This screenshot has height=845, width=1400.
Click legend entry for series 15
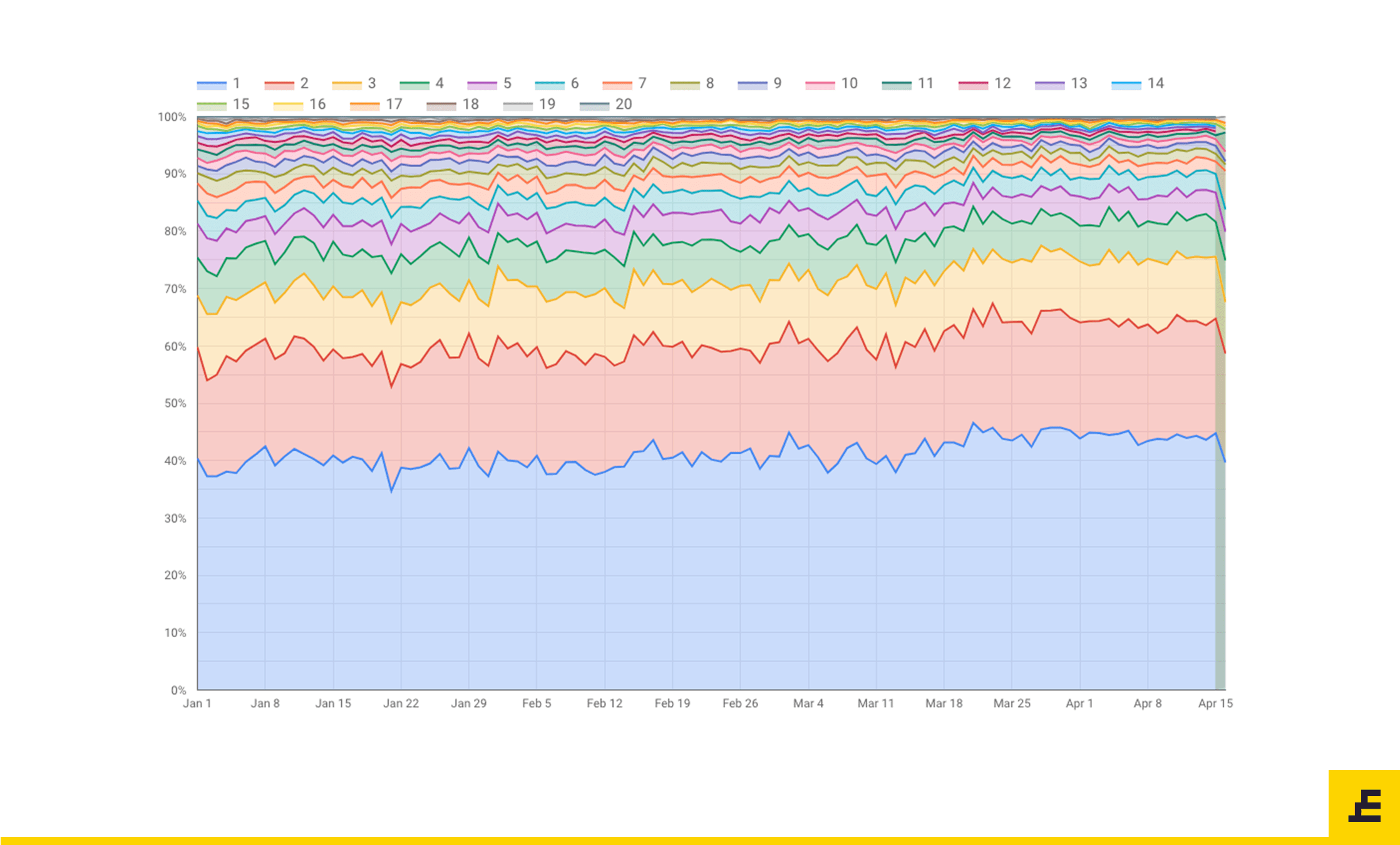(223, 105)
